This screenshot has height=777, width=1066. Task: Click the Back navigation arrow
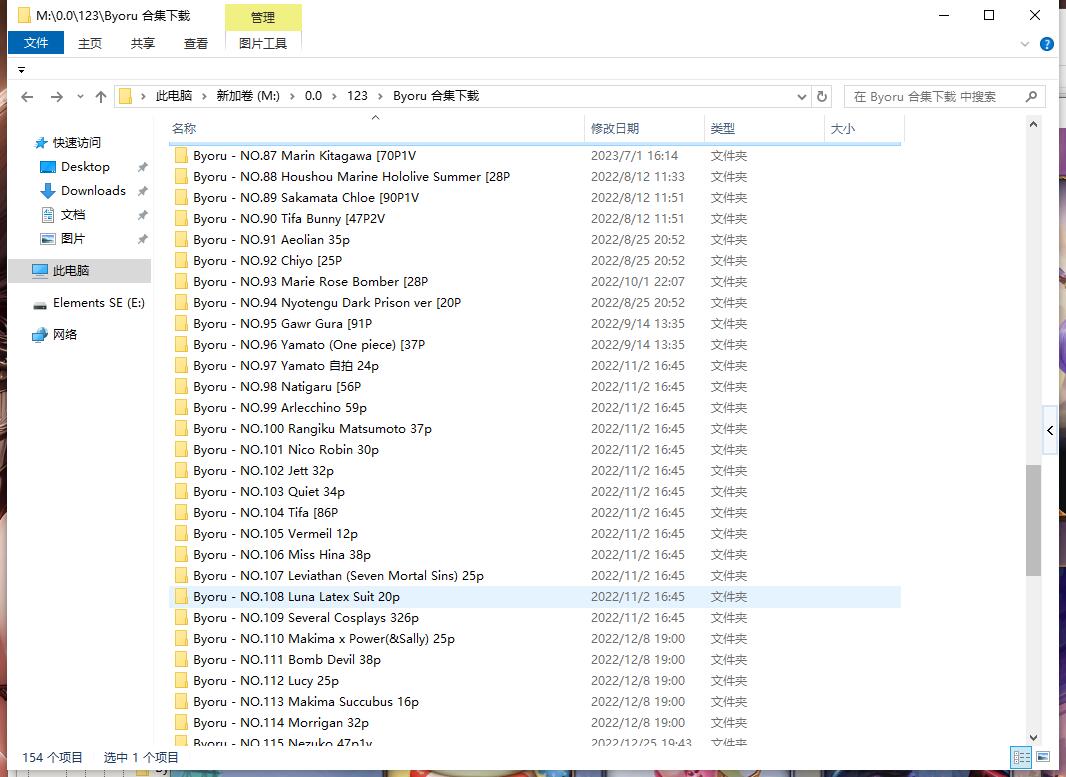click(27, 97)
